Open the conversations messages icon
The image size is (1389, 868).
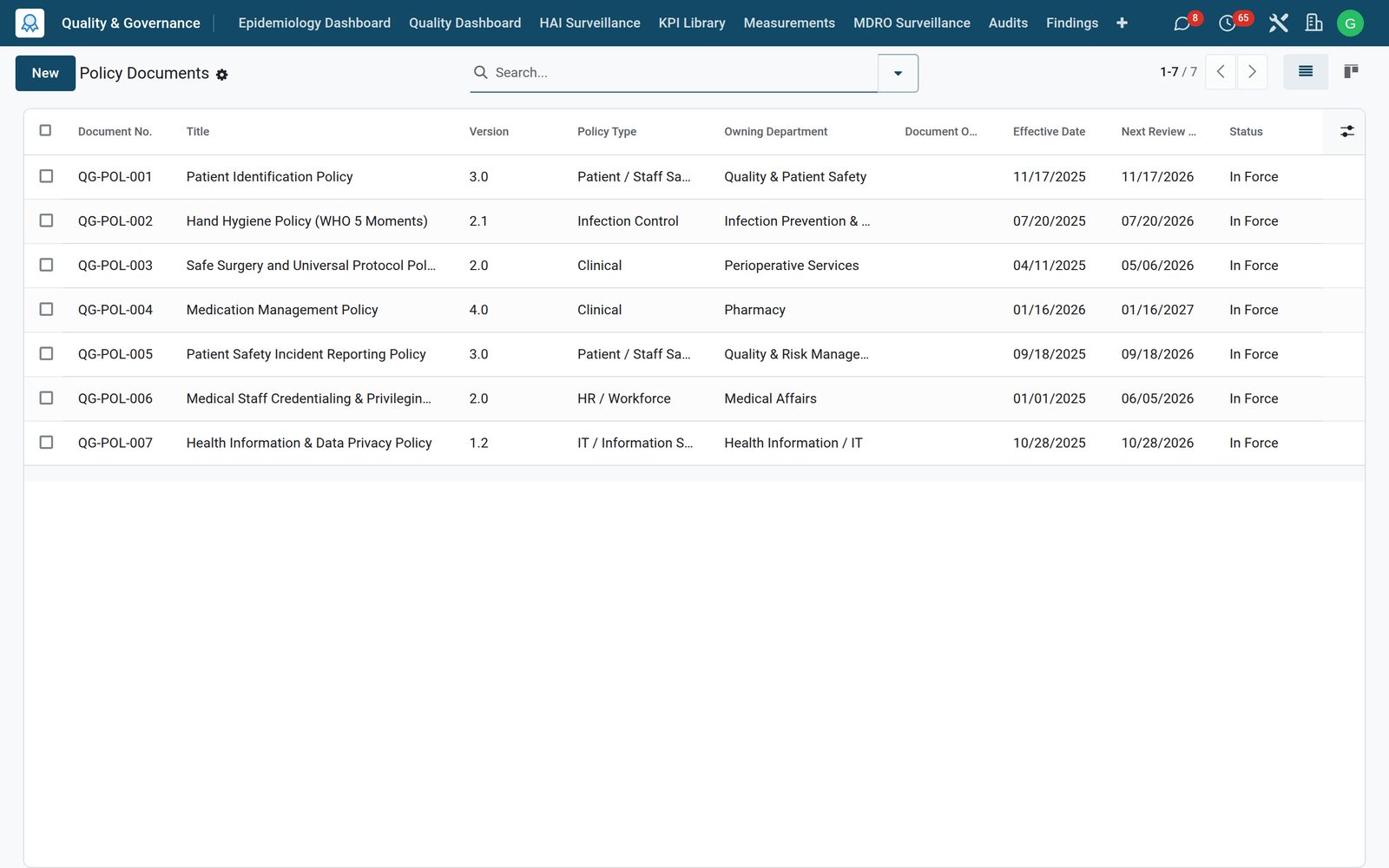coord(1182,23)
